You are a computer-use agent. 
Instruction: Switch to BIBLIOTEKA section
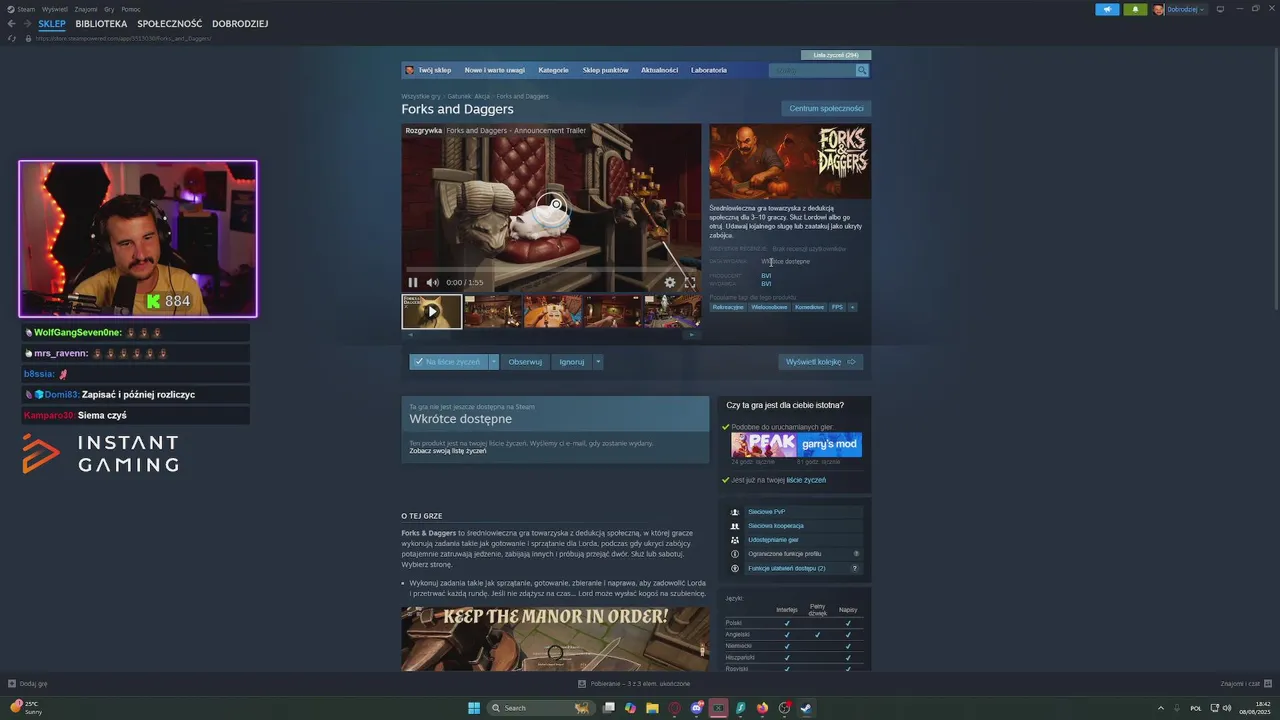[x=101, y=24]
